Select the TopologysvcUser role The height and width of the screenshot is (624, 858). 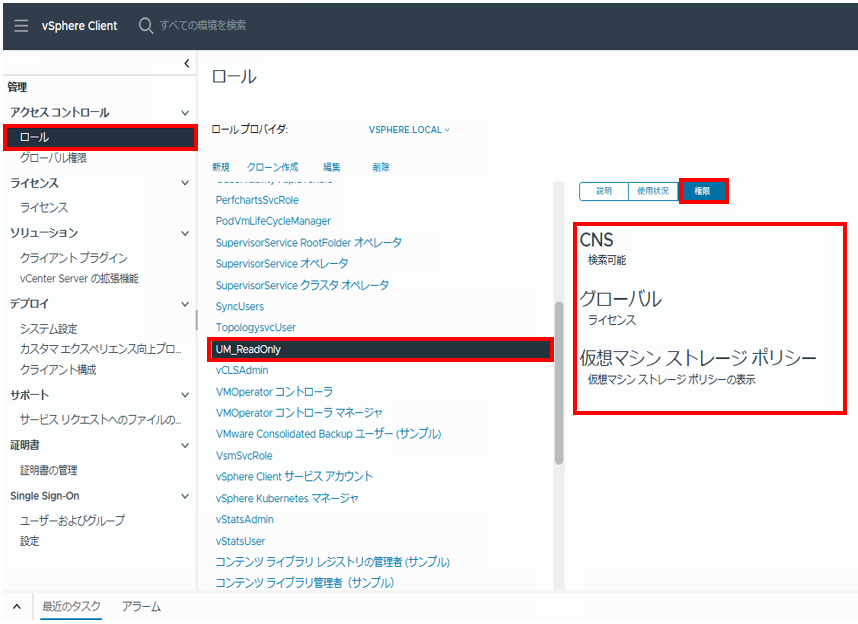256,327
